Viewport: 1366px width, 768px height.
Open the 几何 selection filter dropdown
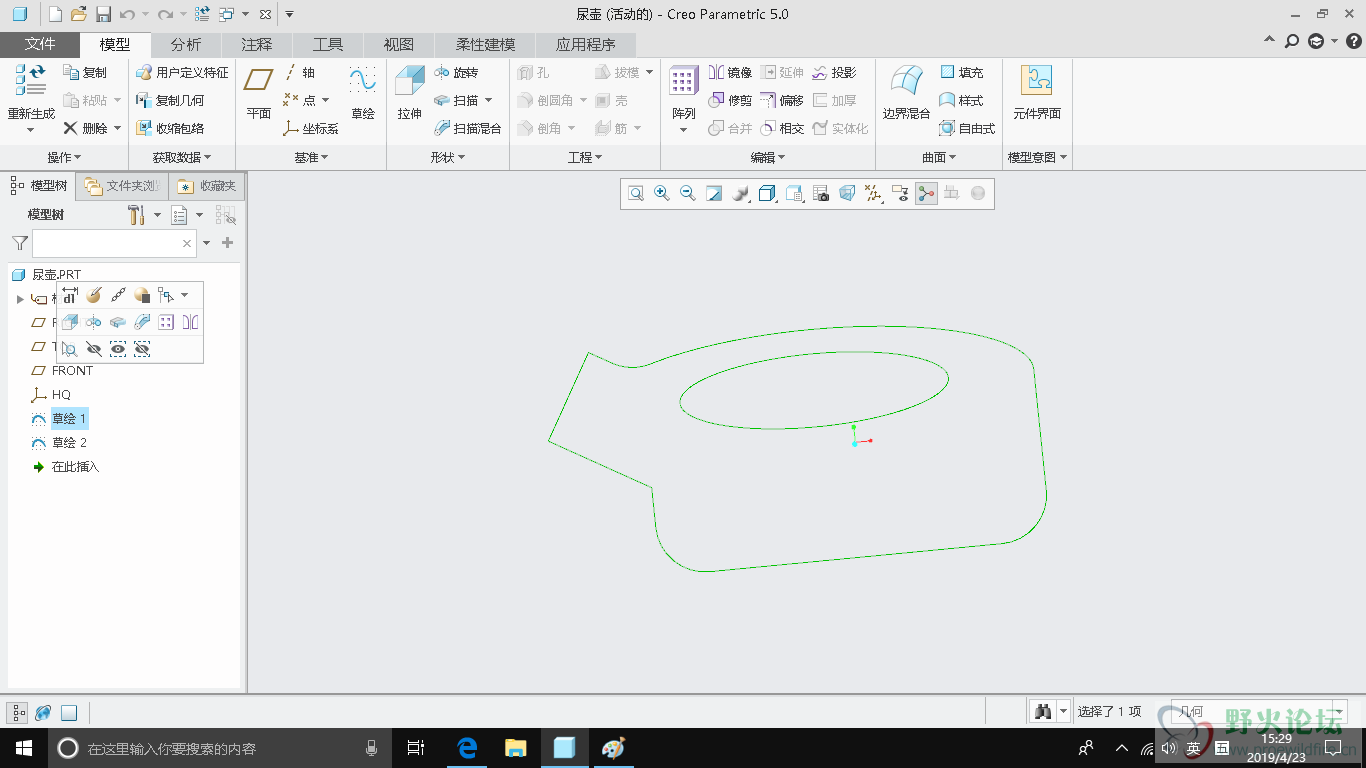point(1340,712)
